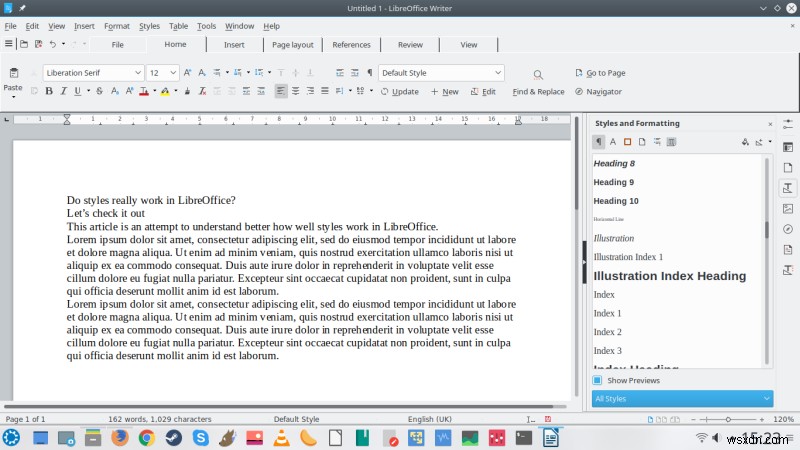Open the Styles menu
800x450 pixels.
point(149,26)
